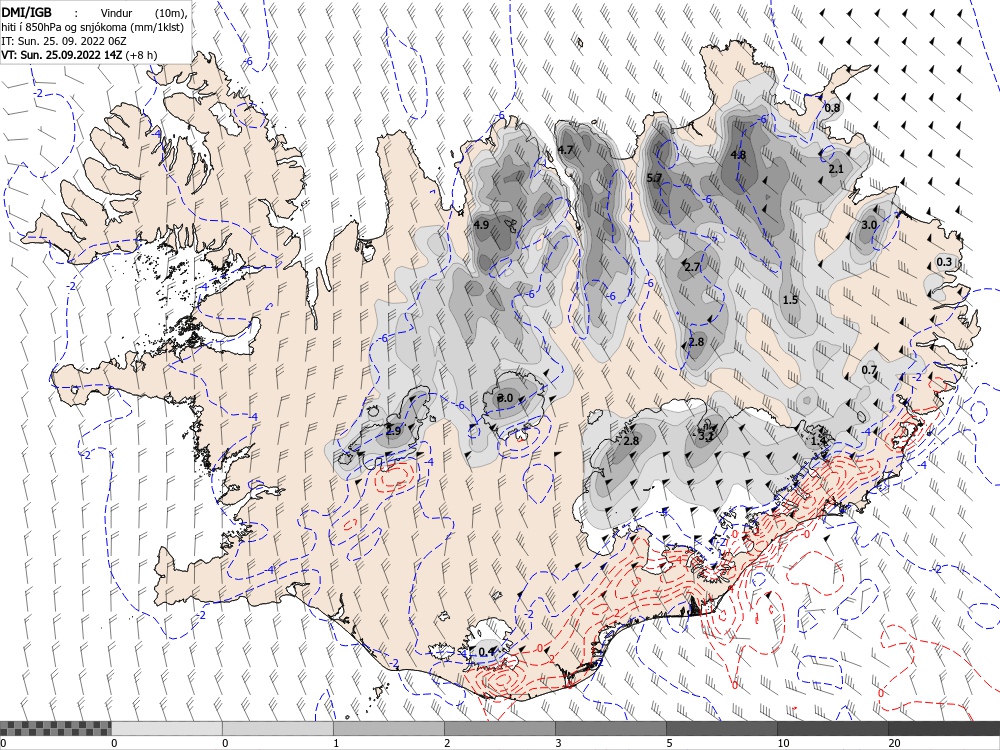Screen dimensions: 1000x750
Task: Click the 3.1 snowfall value label
Action: (705, 436)
